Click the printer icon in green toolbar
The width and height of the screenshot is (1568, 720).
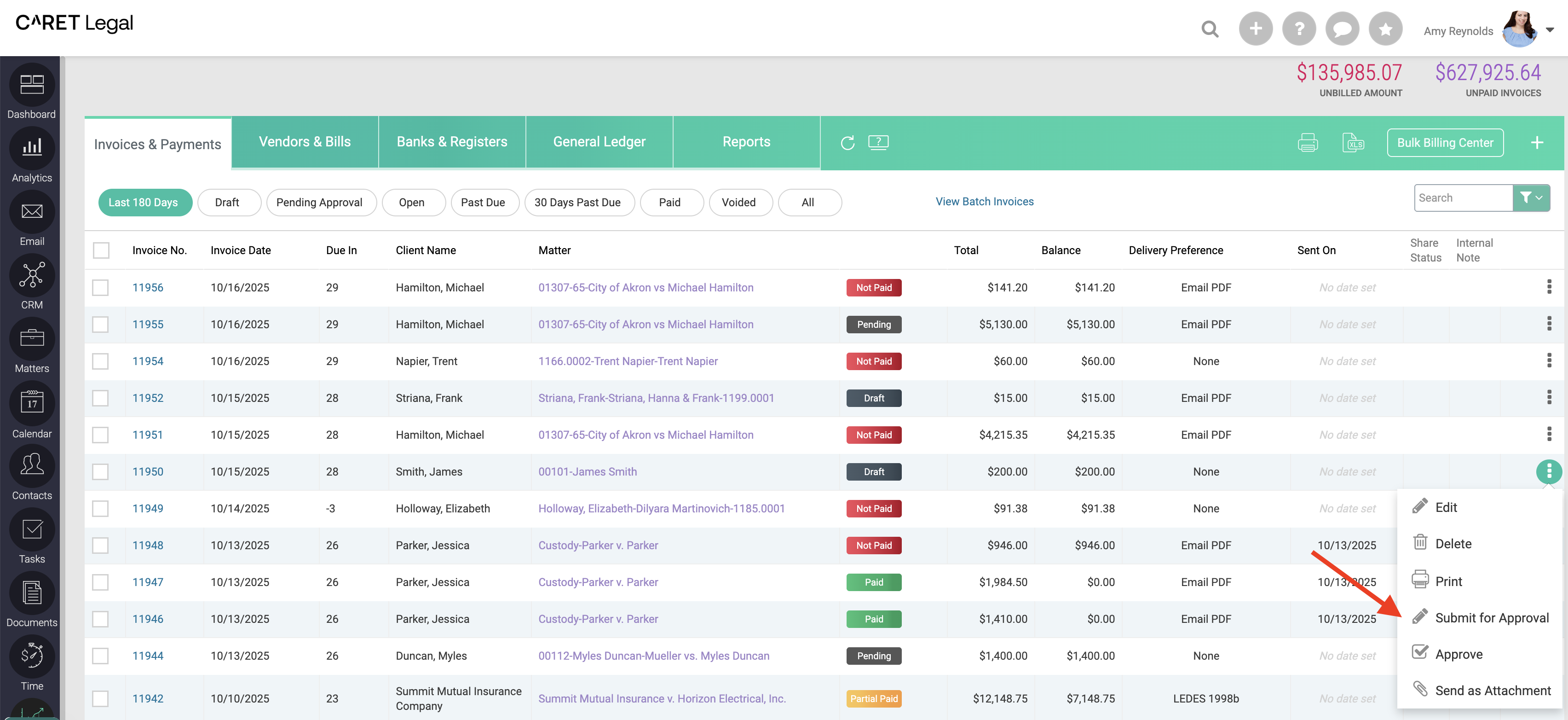coord(1308,143)
